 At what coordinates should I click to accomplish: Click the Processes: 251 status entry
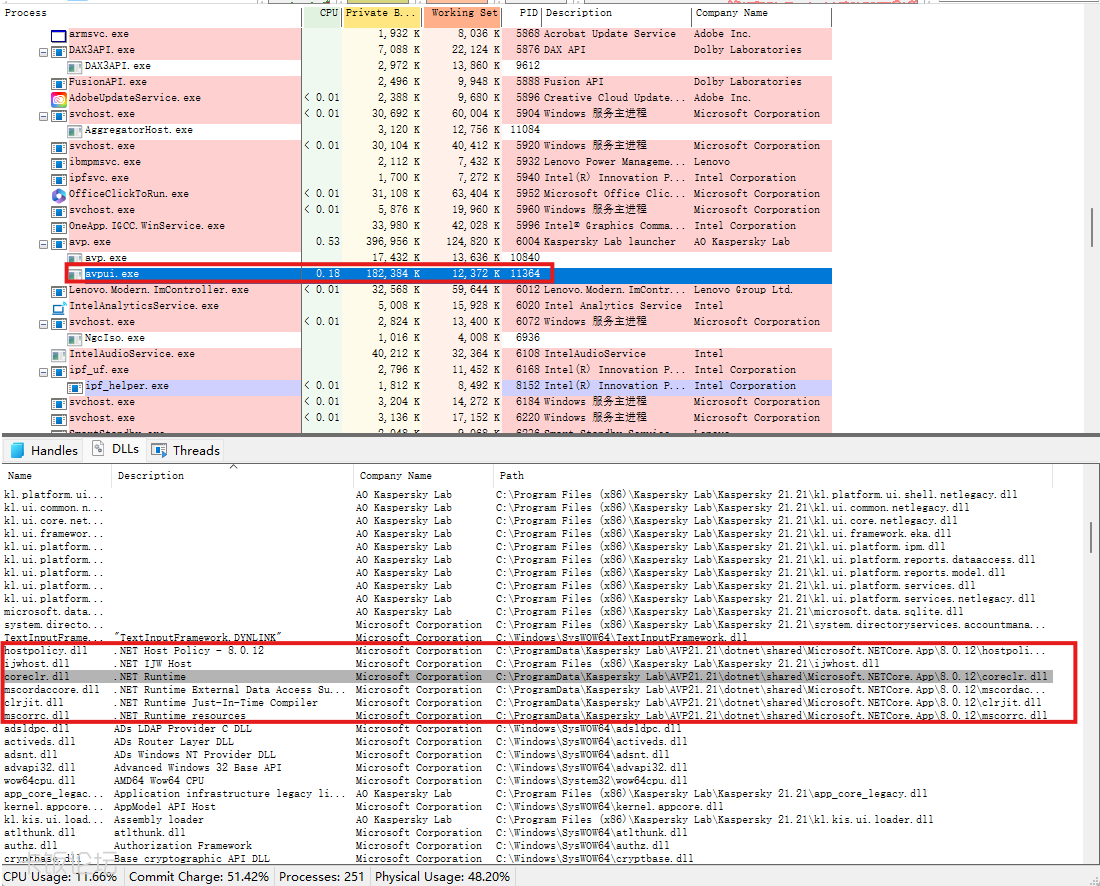(322, 877)
